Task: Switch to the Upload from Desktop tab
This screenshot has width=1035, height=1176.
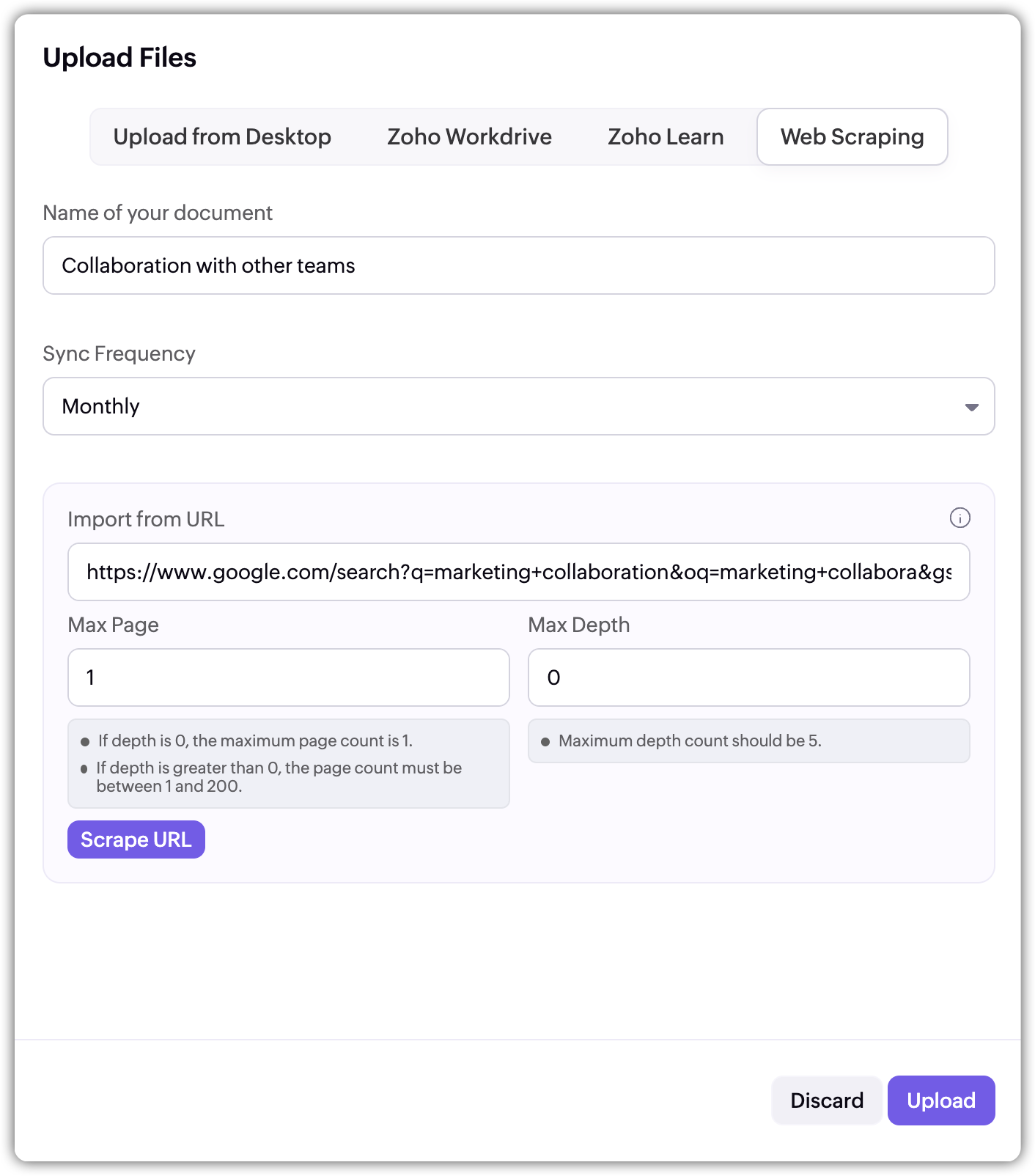Action: coord(222,137)
